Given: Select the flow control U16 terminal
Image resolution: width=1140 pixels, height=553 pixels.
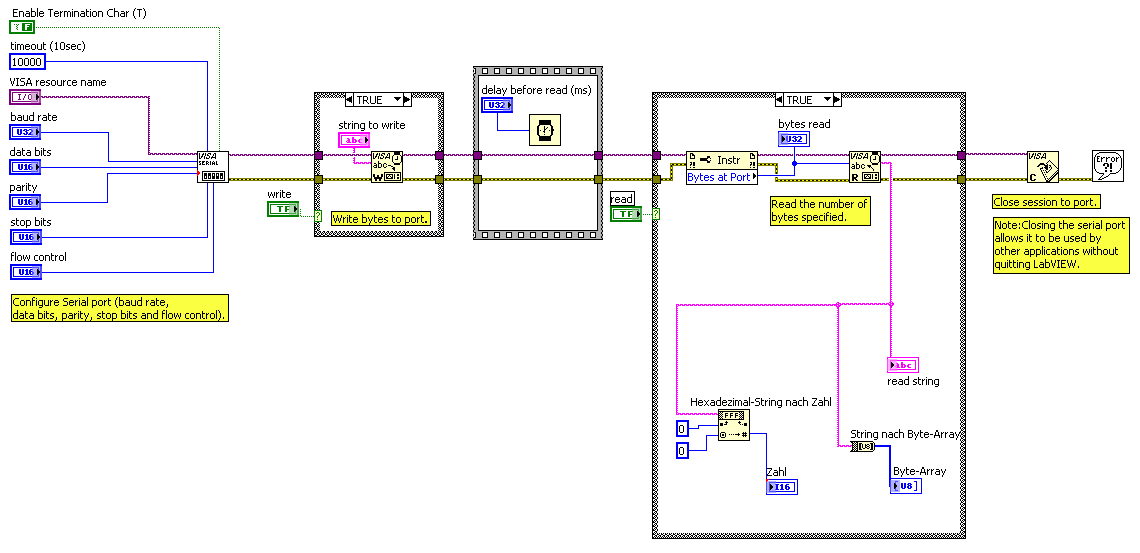Looking at the screenshot, I should (x=25, y=272).
